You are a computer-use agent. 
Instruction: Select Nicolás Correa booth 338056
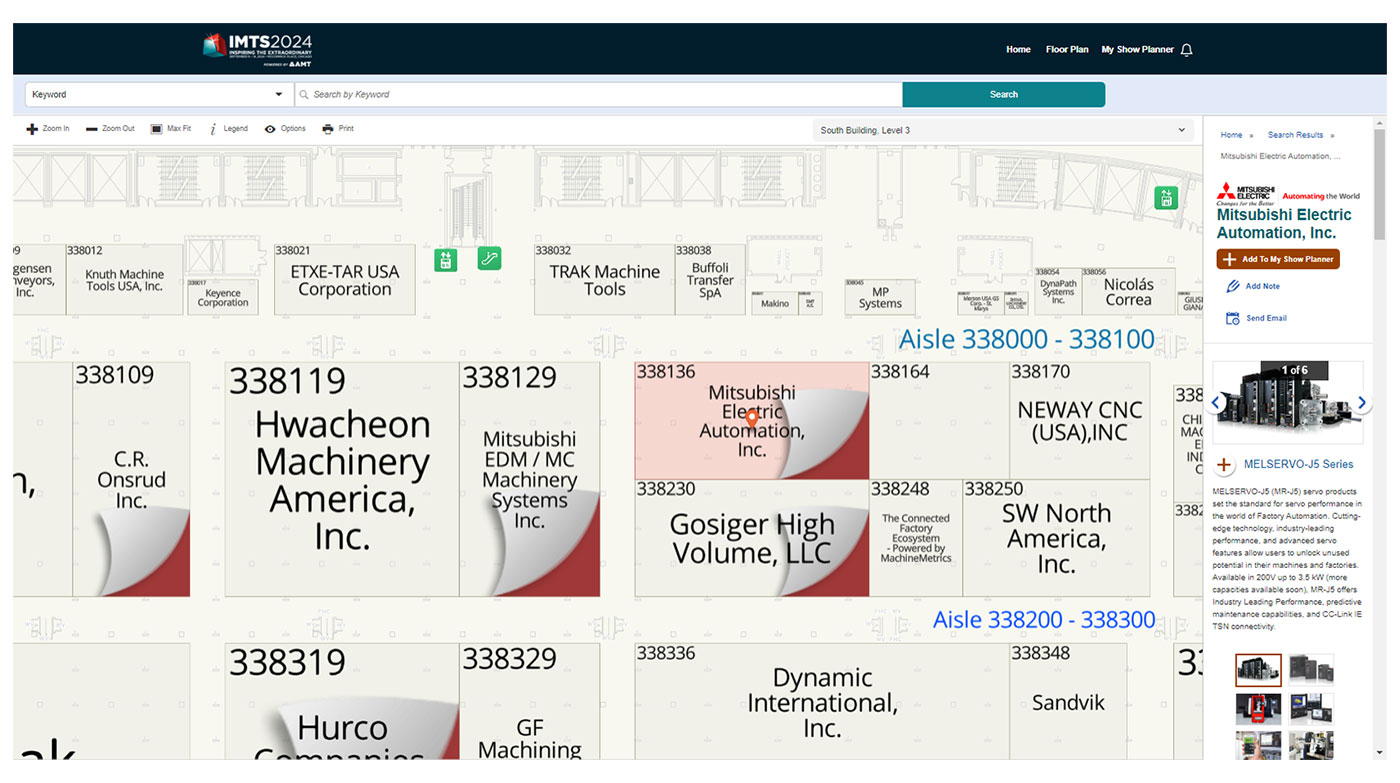point(1129,292)
